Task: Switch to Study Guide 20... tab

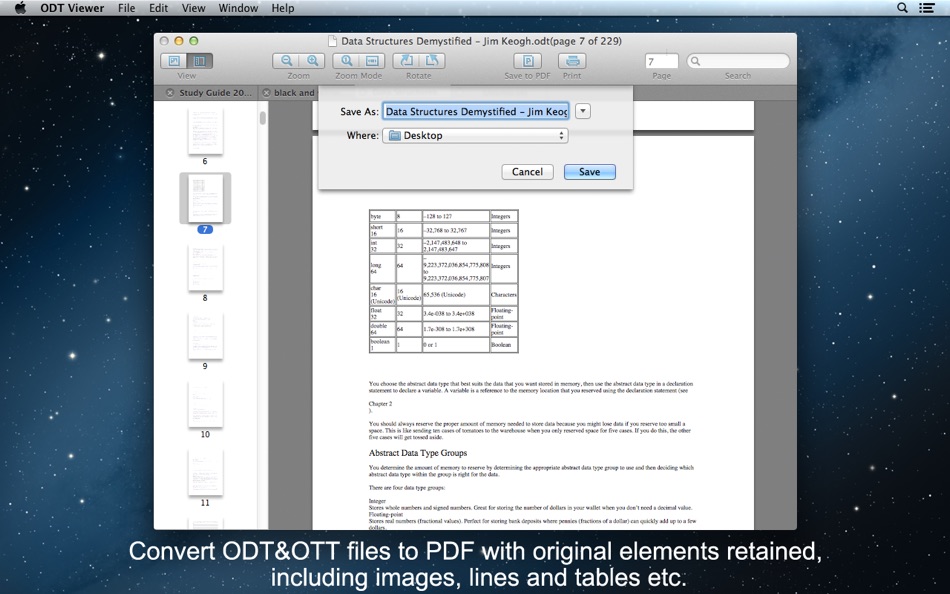Action: pos(215,93)
